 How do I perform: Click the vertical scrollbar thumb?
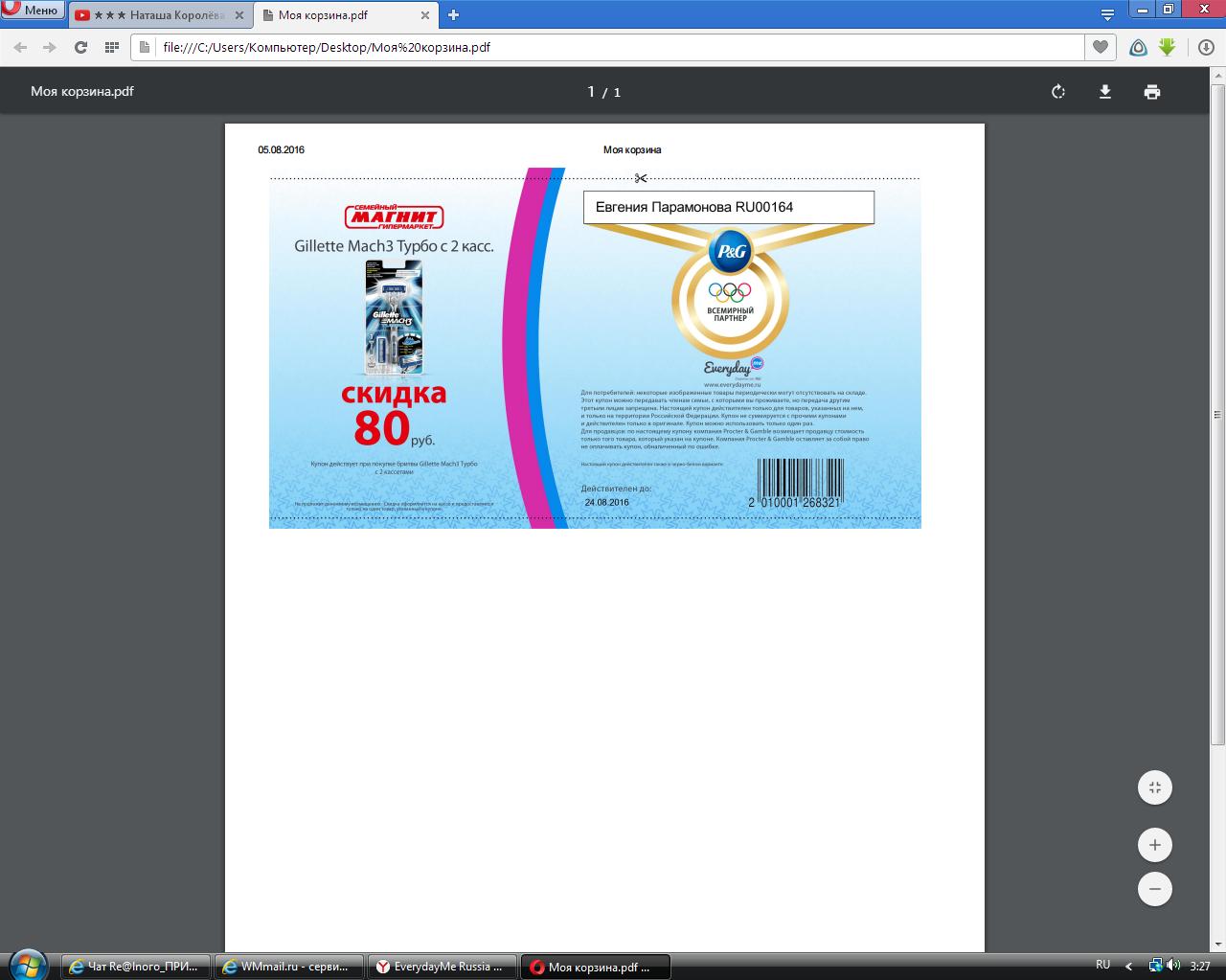point(1218,414)
